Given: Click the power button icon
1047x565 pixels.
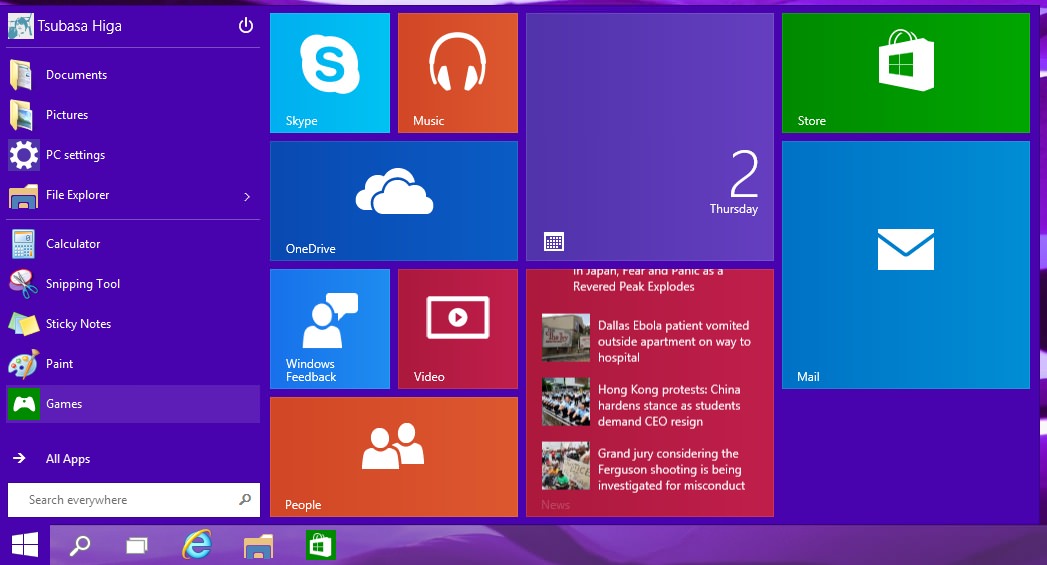Looking at the screenshot, I should pos(246,25).
